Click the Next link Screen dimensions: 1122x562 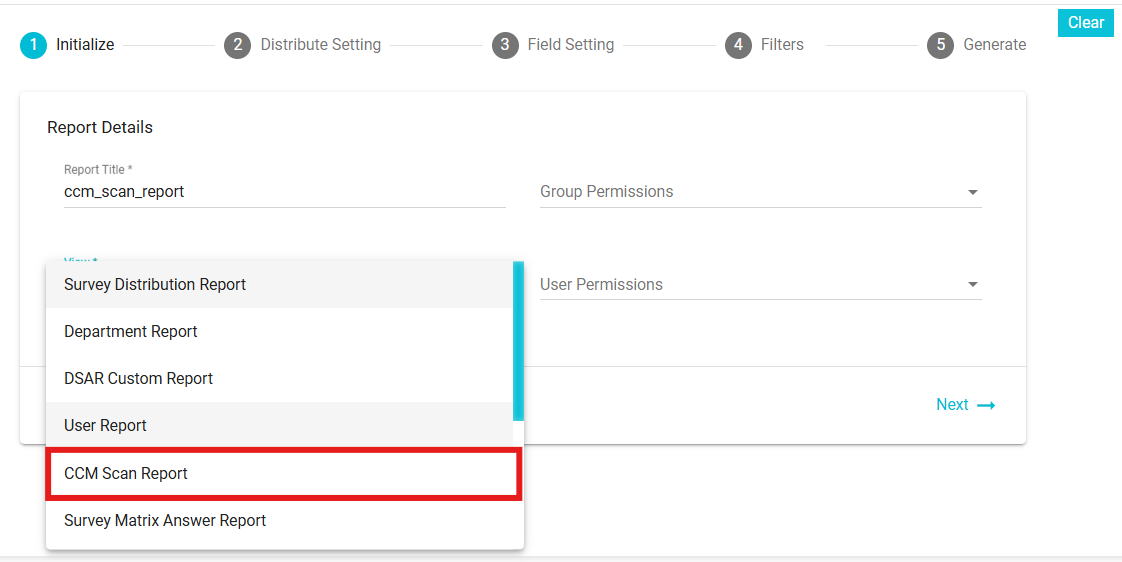(x=952, y=405)
